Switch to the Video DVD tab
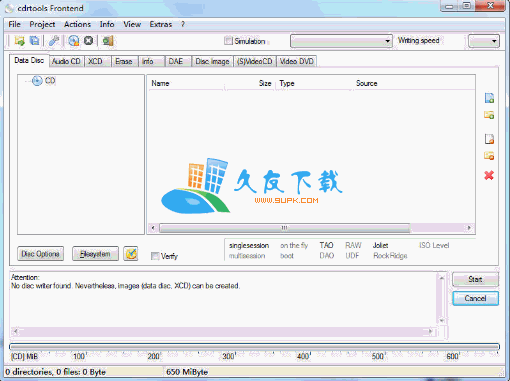 tap(296, 61)
